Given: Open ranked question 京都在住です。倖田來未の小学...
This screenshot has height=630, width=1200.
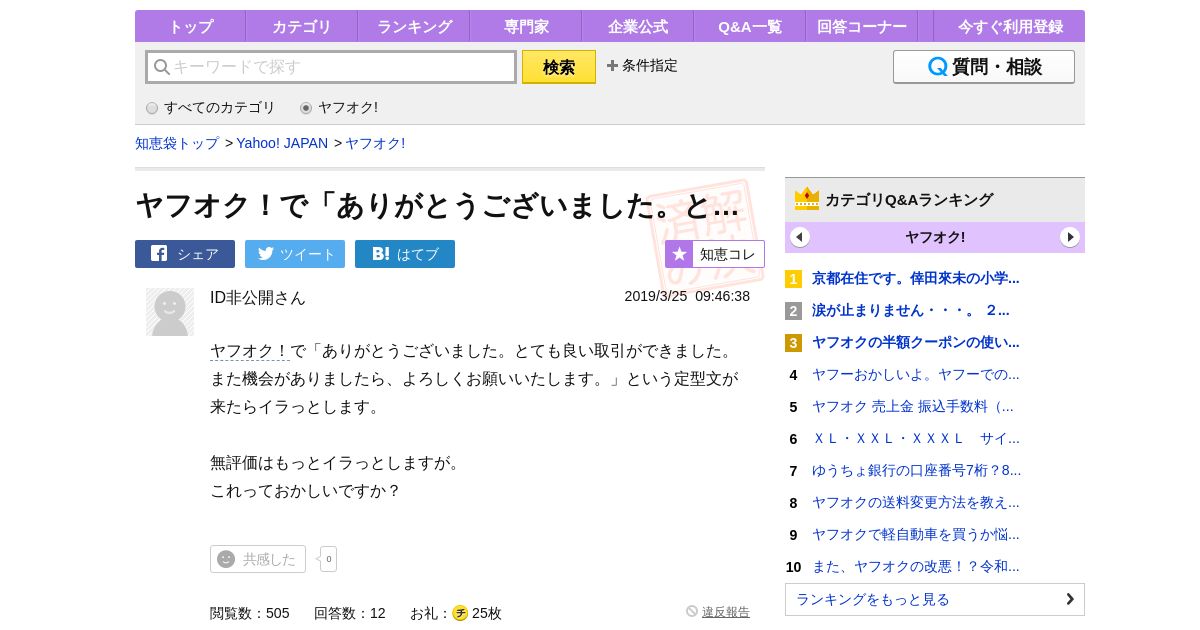Looking at the screenshot, I should [916, 278].
